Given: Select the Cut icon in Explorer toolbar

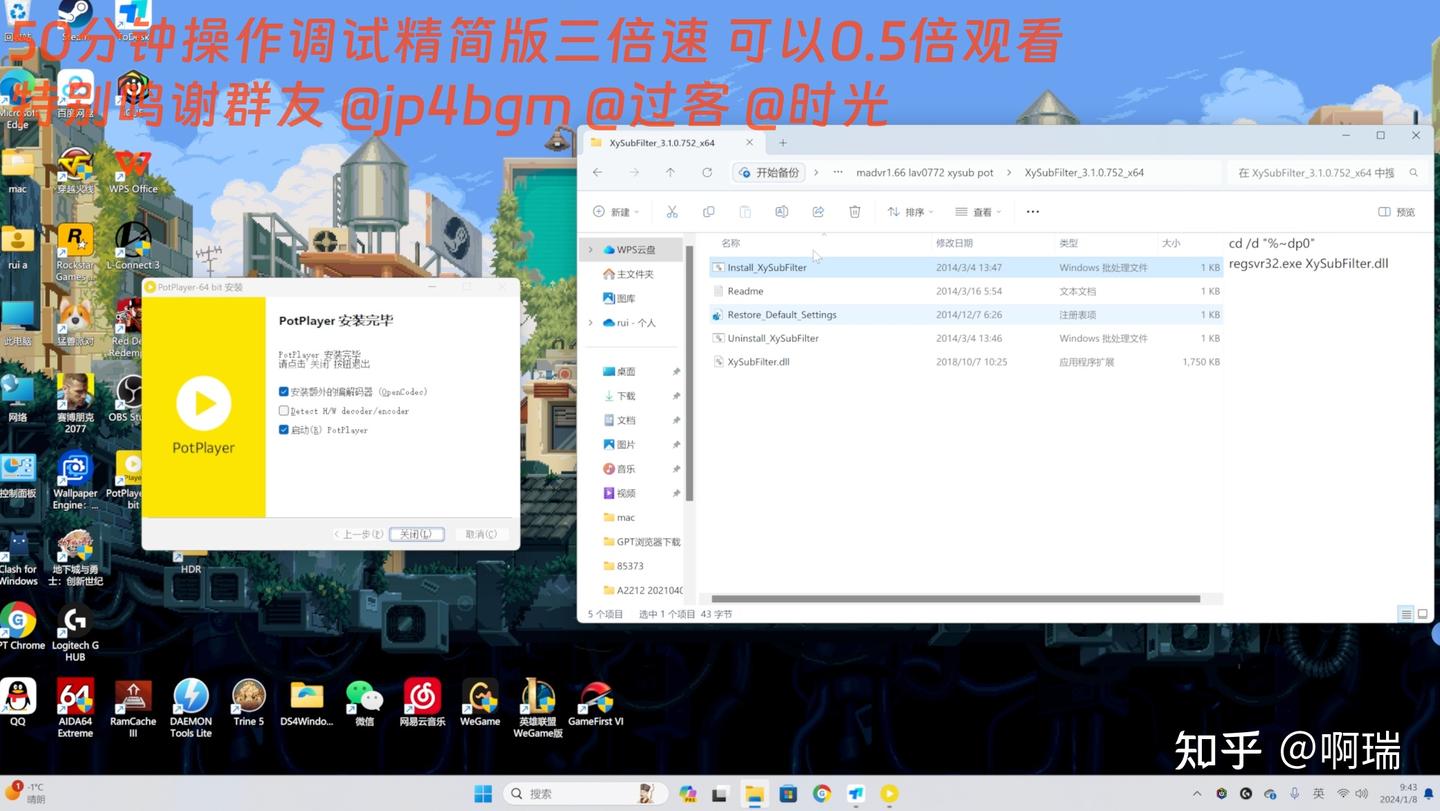Looking at the screenshot, I should point(671,211).
